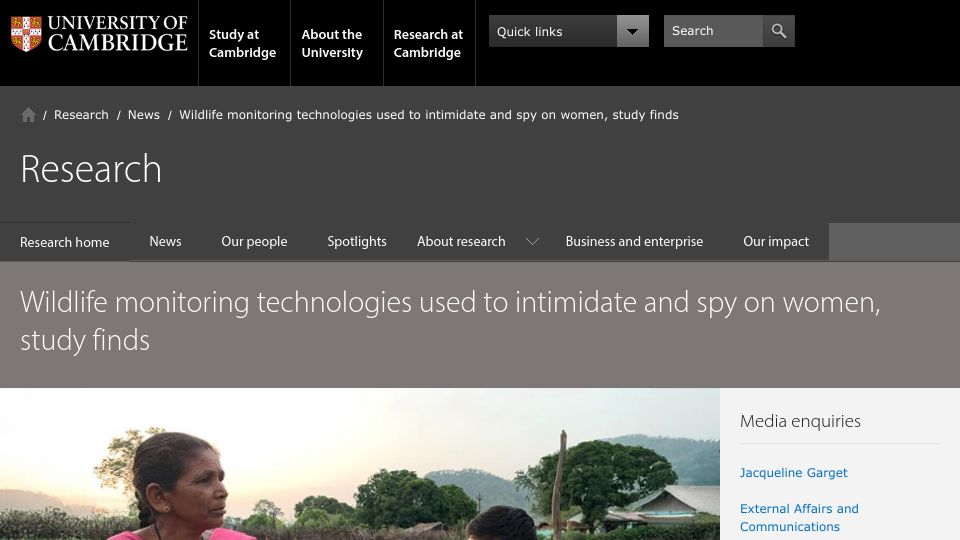
Task: Click the Media enquiries heading
Action: pyautogui.click(x=800, y=421)
